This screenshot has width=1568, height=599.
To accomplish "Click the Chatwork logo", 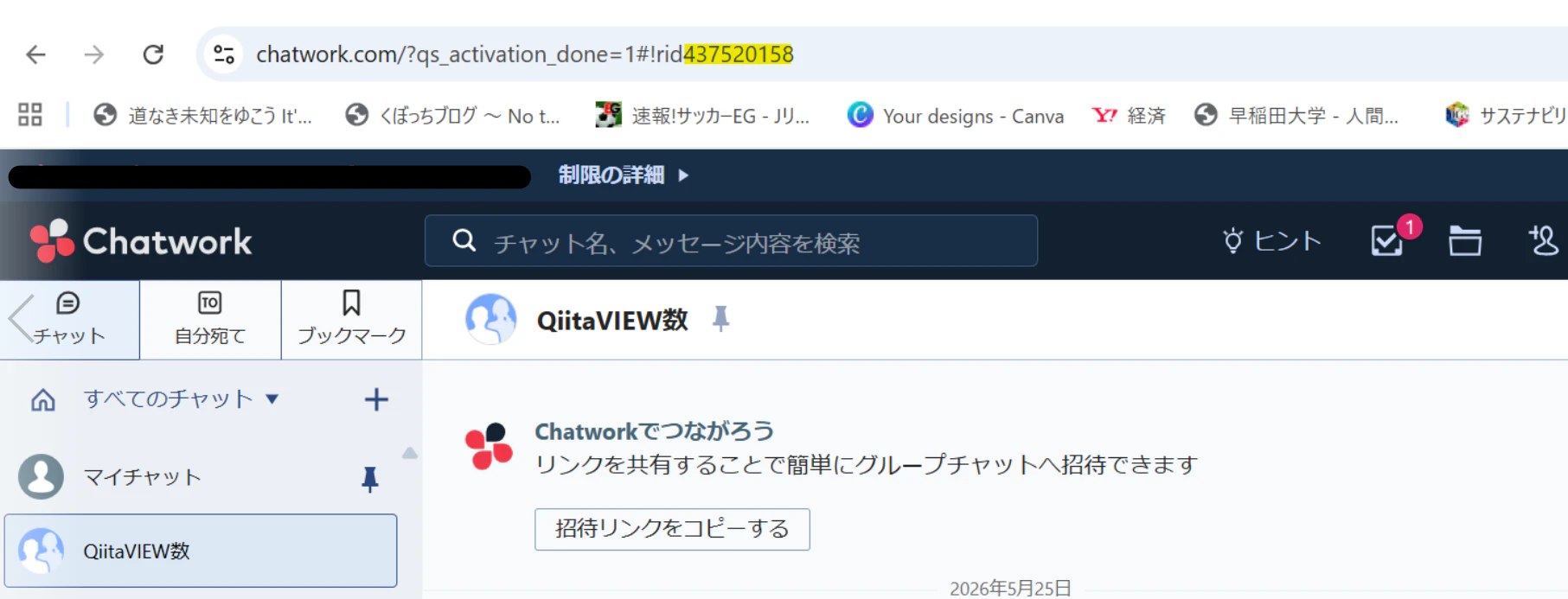I will pyautogui.click(x=141, y=240).
